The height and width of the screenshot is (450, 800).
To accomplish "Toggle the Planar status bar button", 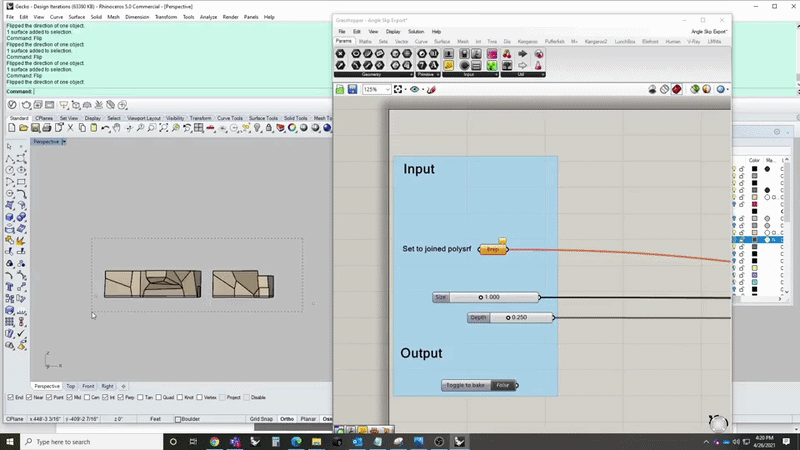I will pyautogui.click(x=308, y=419).
